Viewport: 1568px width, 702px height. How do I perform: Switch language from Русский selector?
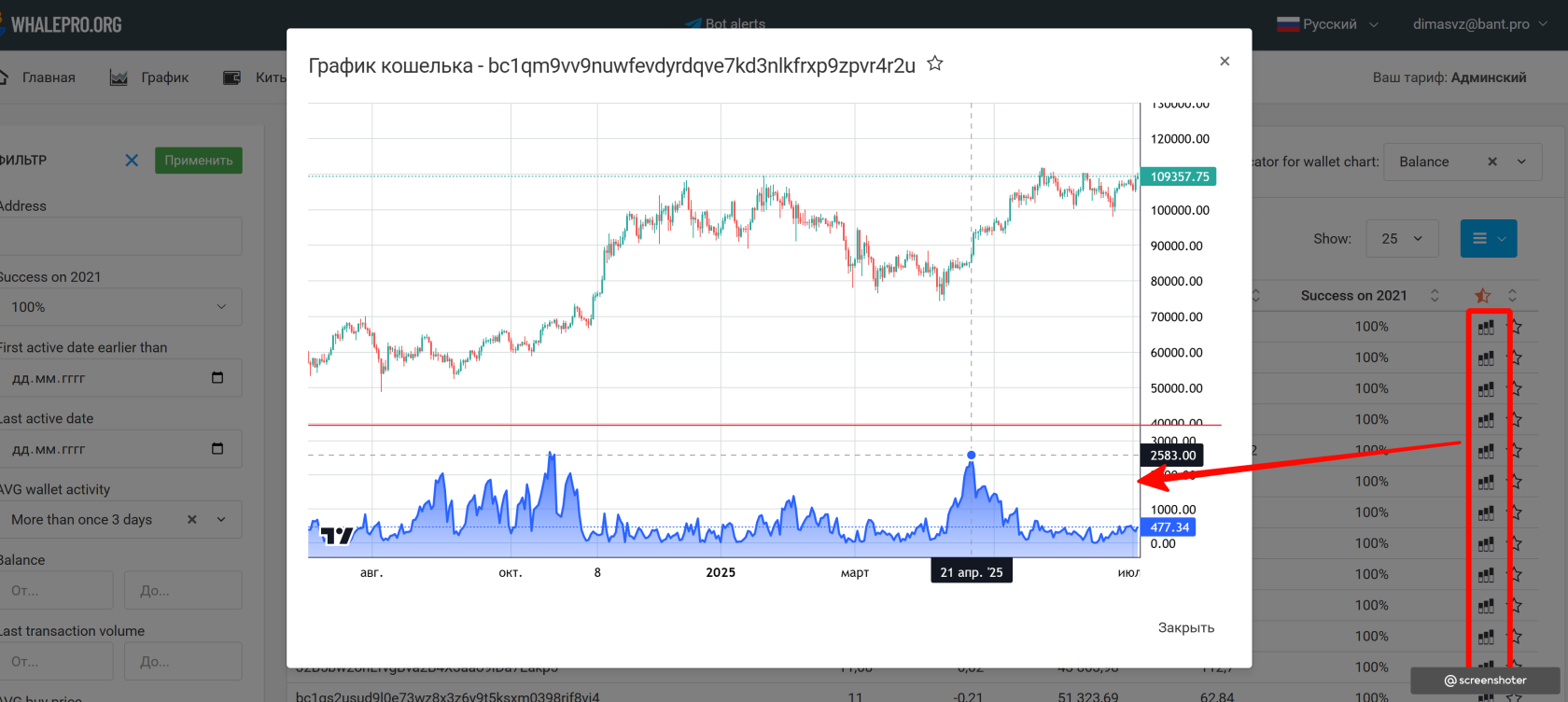point(1327,24)
